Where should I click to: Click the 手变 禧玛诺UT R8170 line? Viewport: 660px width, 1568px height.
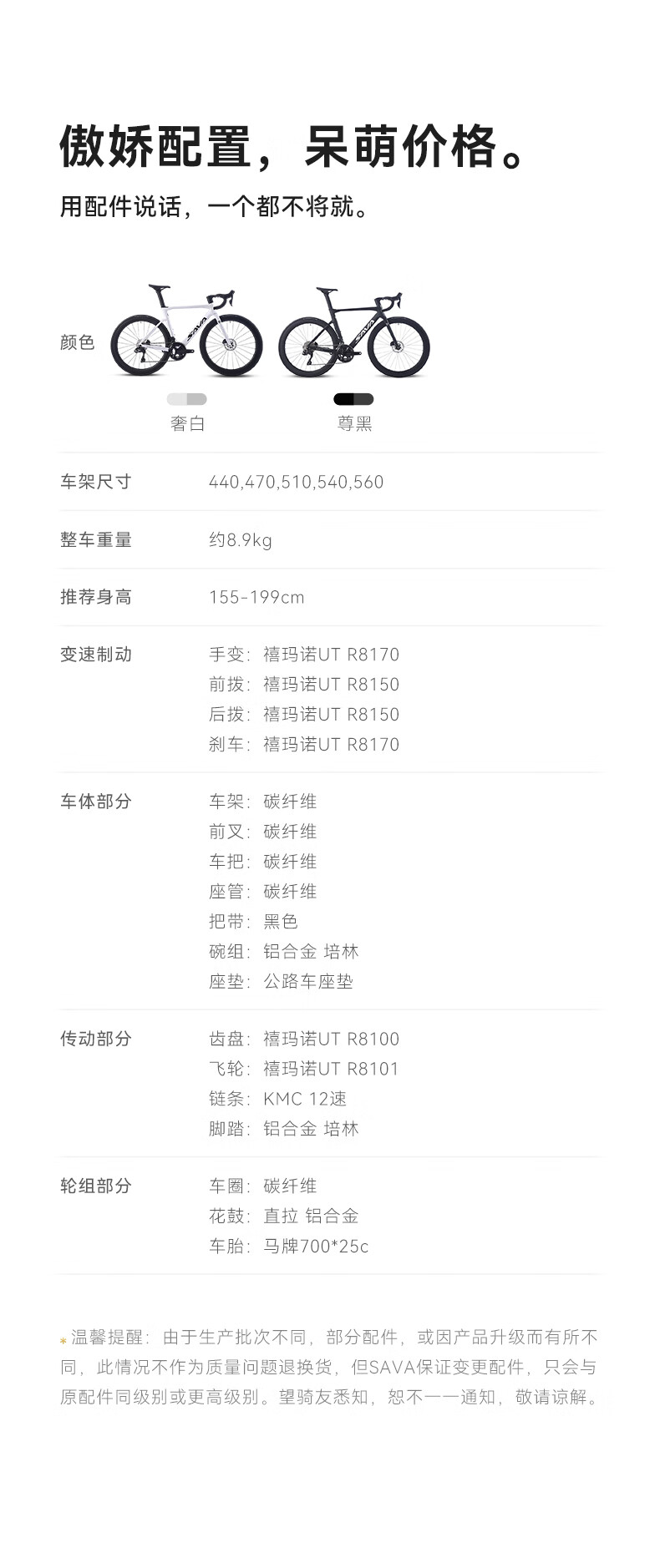tap(304, 655)
